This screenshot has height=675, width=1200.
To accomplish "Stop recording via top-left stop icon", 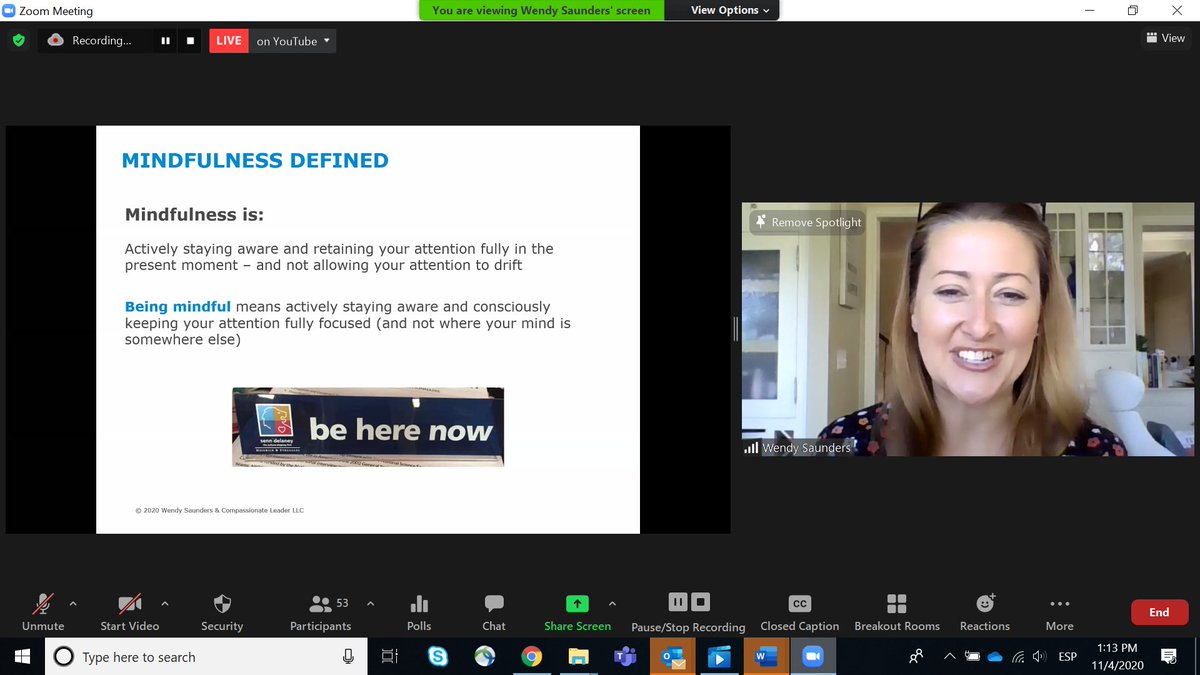I will pyautogui.click(x=191, y=41).
